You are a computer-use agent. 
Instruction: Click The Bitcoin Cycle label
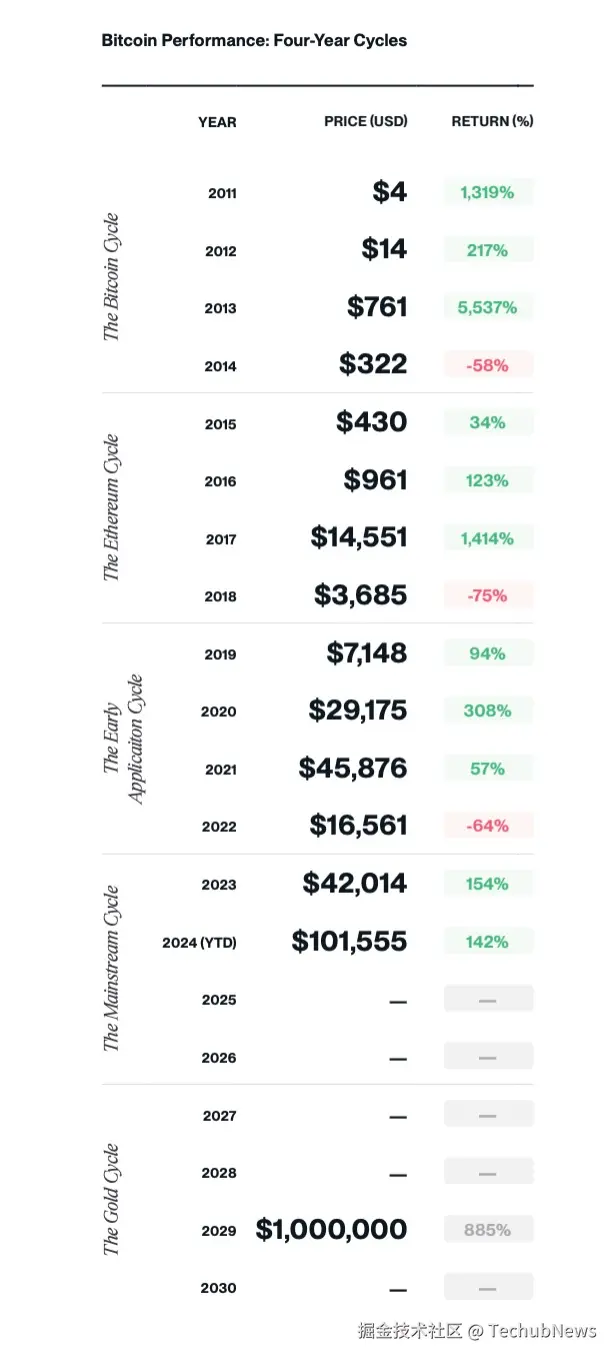(x=111, y=277)
